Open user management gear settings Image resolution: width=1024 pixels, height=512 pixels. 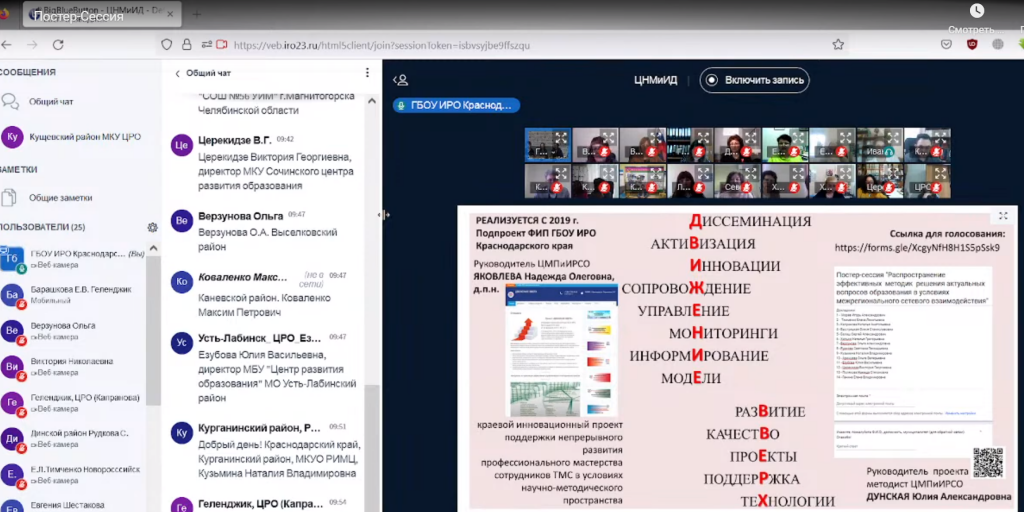(x=152, y=227)
